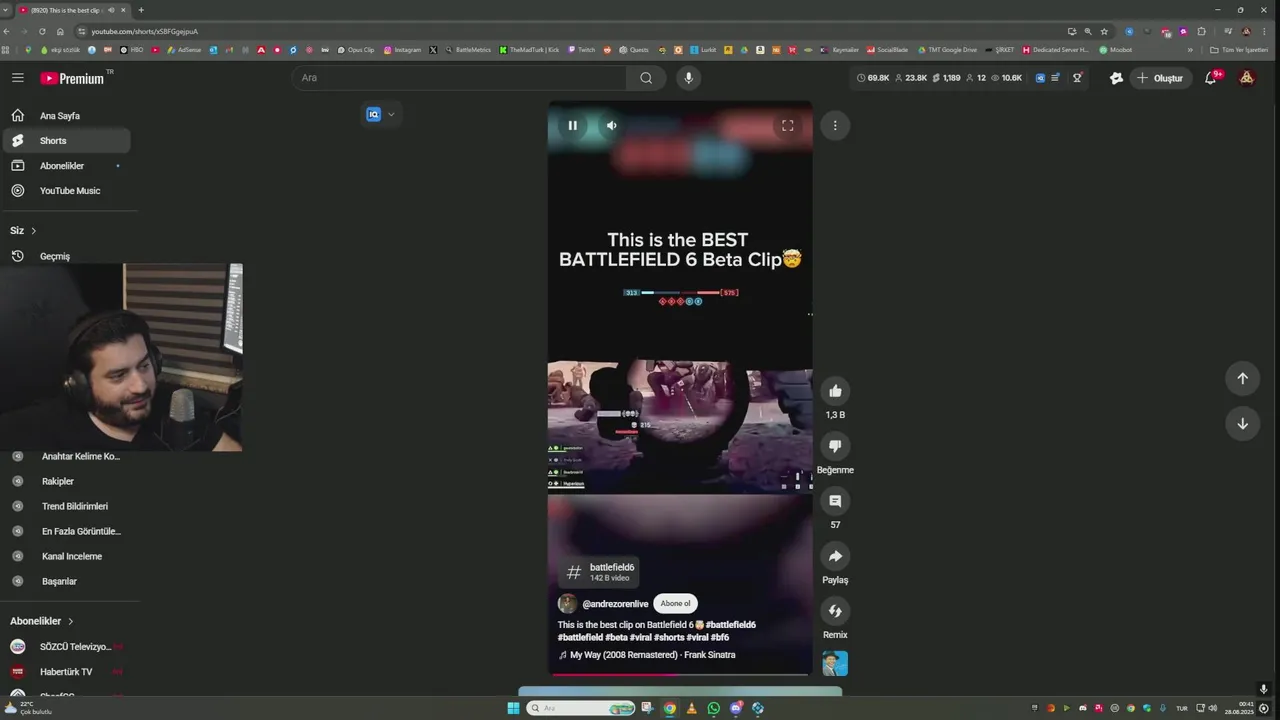
Task: Subscribe with Abone ol button
Action: 675,603
